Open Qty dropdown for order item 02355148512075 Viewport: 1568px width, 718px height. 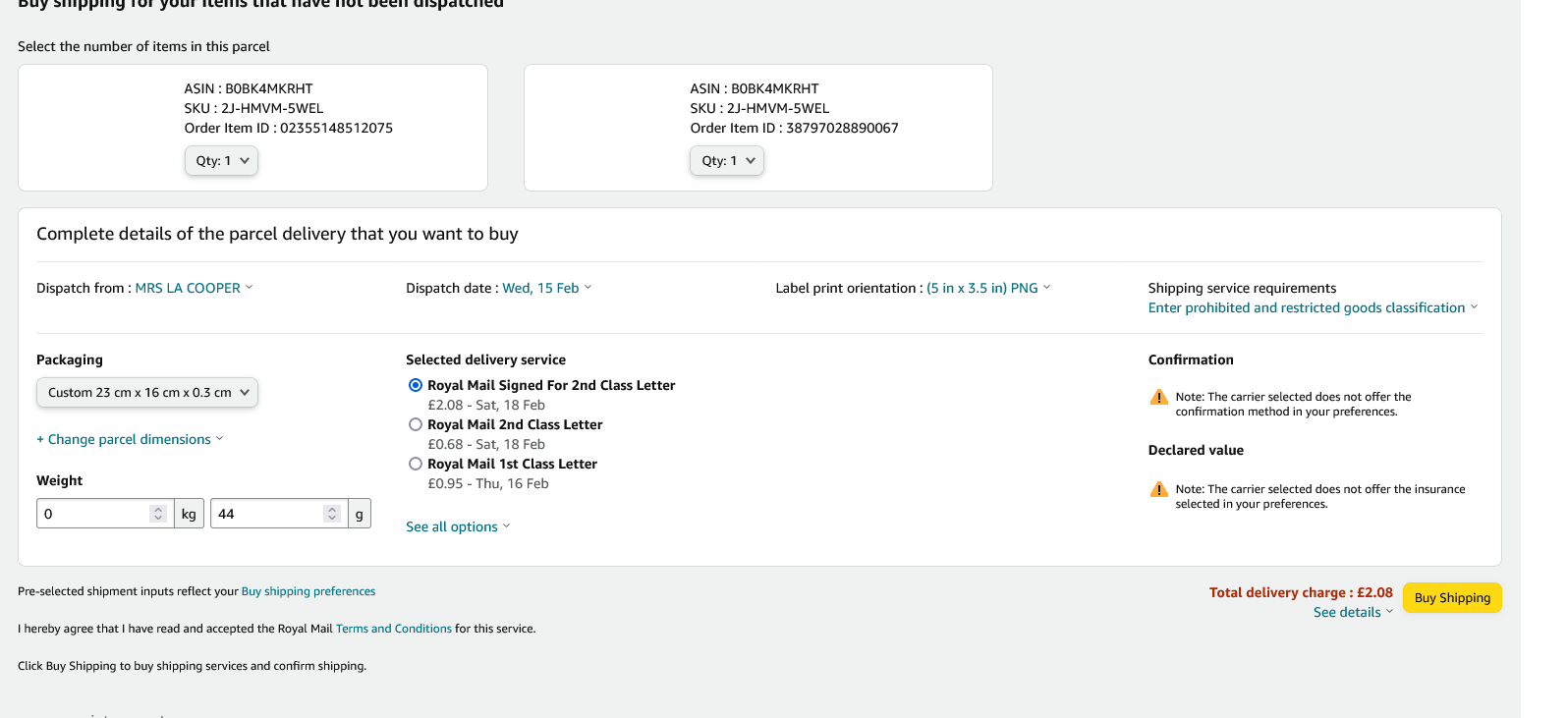tap(221, 161)
